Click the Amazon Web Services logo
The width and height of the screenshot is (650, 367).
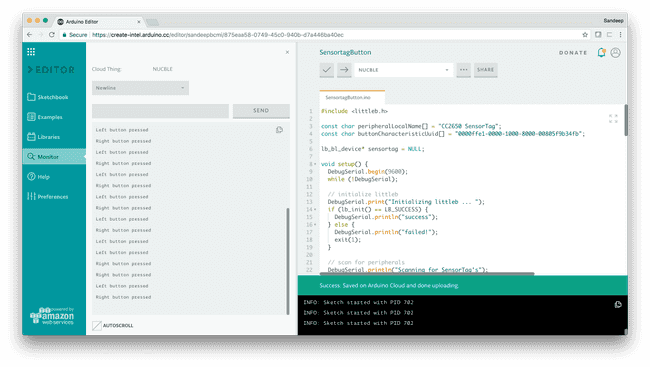click(52, 316)
